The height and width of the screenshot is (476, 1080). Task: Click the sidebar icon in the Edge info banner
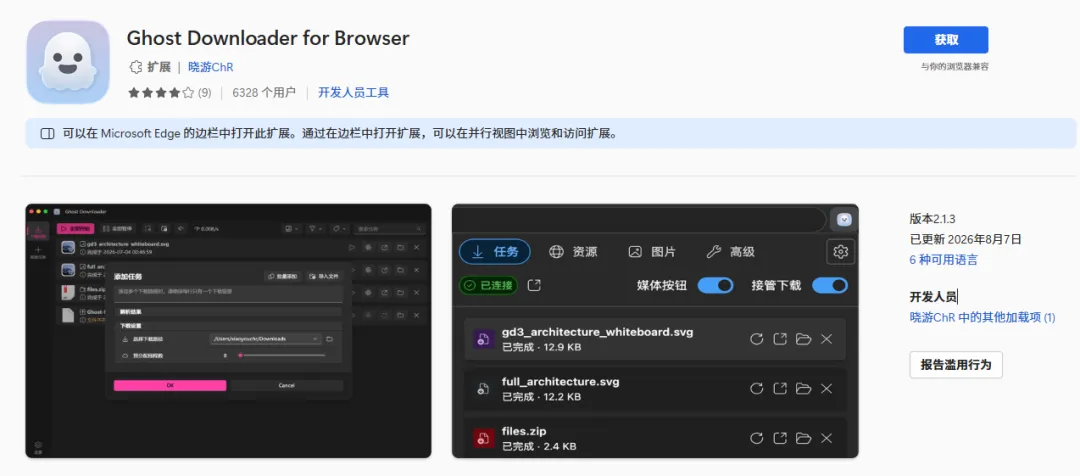point(47,134)
